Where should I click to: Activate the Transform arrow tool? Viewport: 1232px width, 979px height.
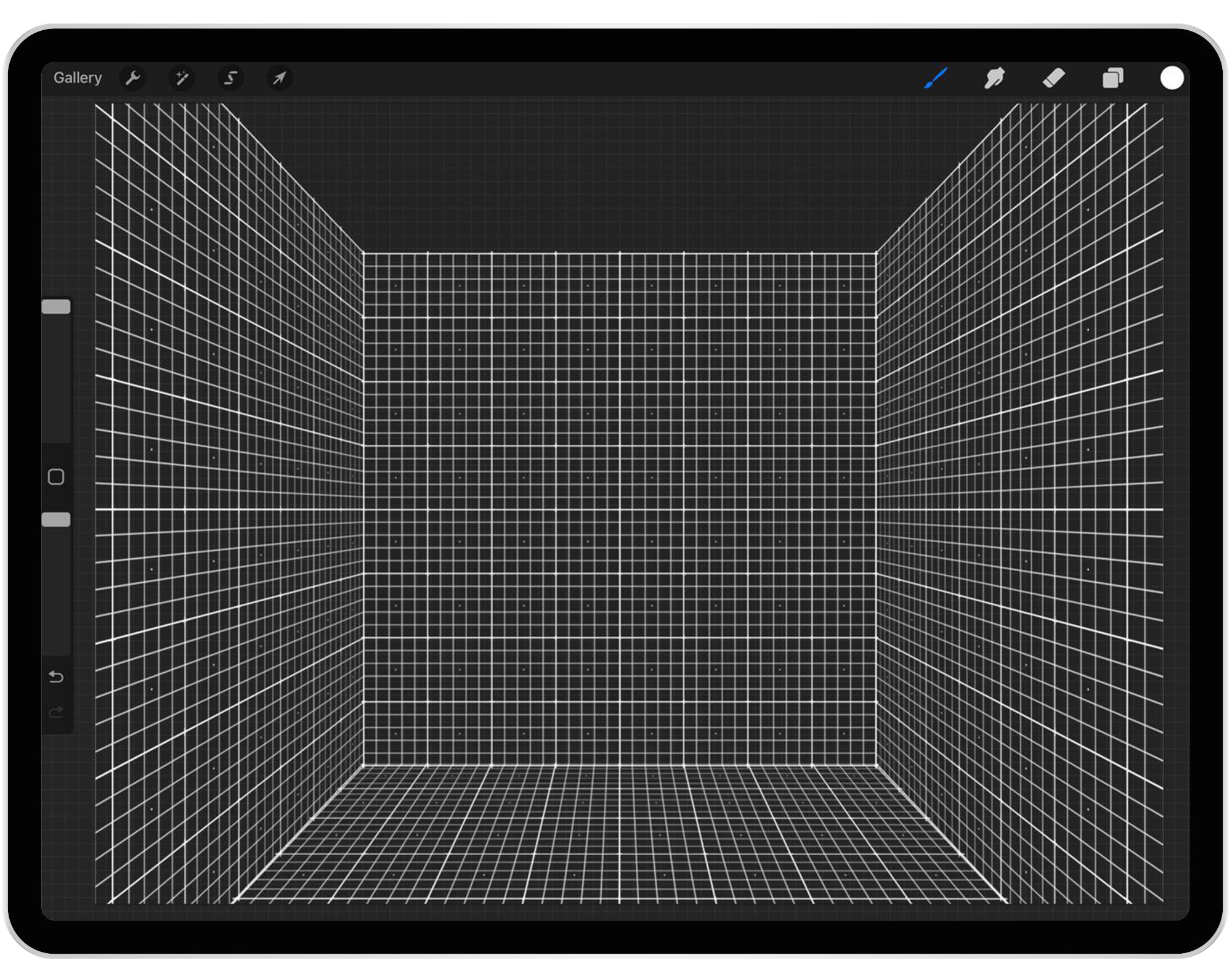[x=280, y=78]
